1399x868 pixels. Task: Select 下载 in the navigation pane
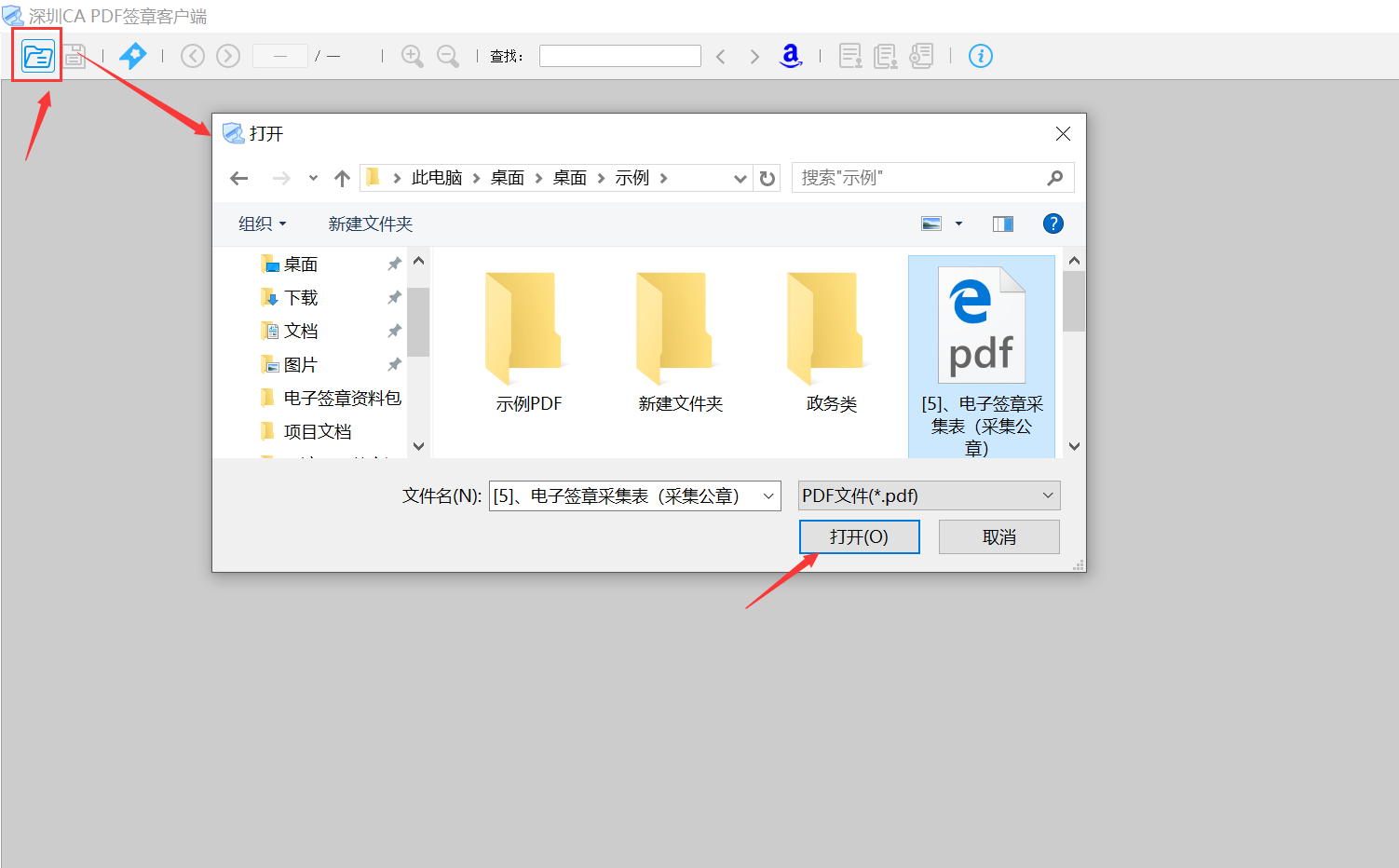(301, 298)
